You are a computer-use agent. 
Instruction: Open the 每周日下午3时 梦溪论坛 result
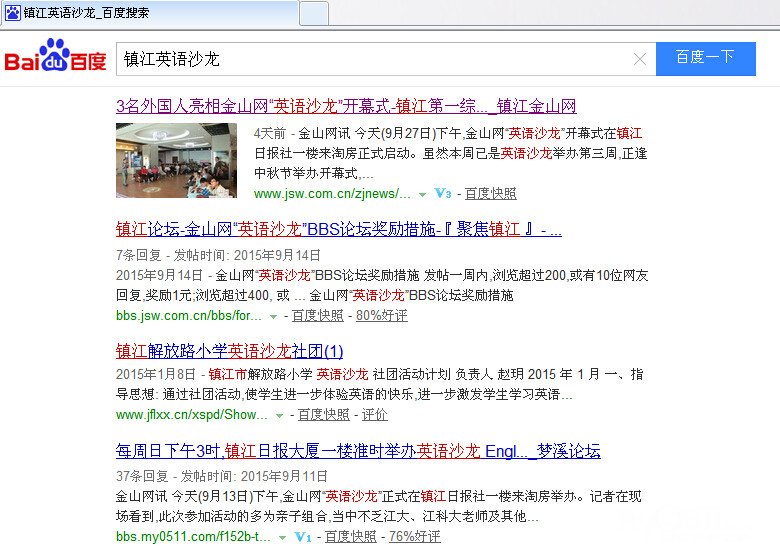pos(358,451)
